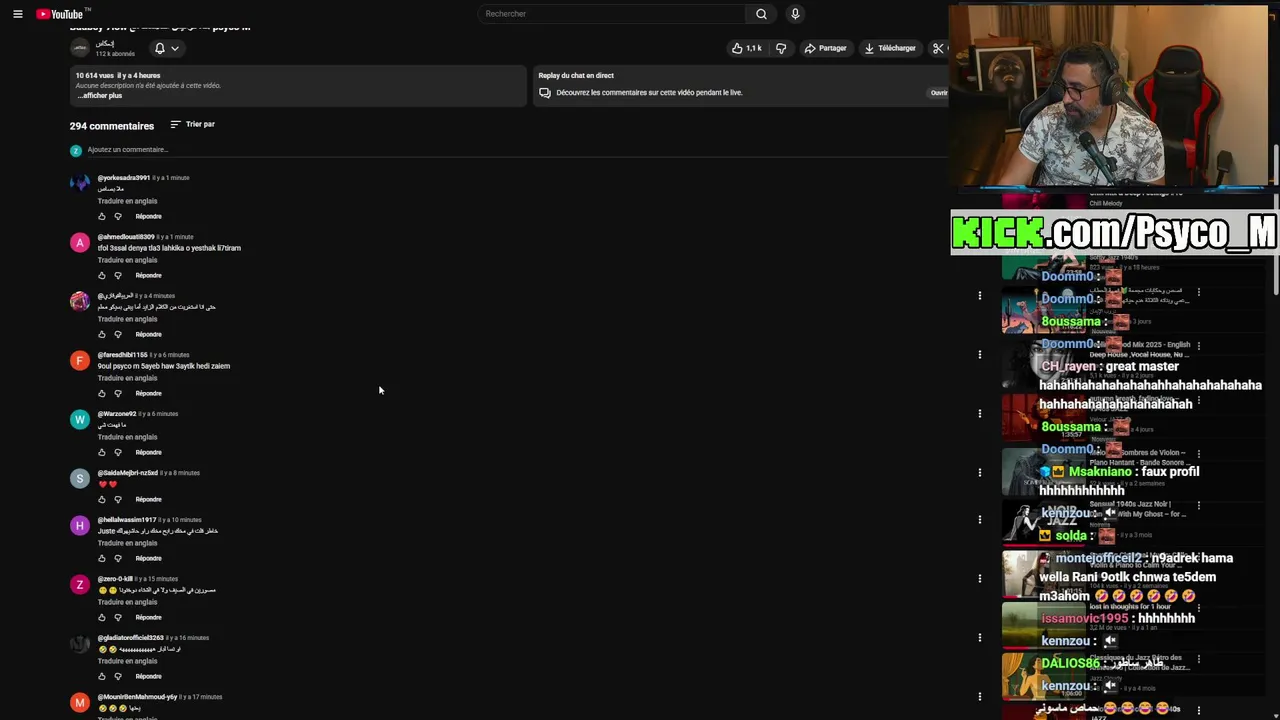
Task: Open the @ahmedlouati8309 pink A avatar
Action: point(80,243)
